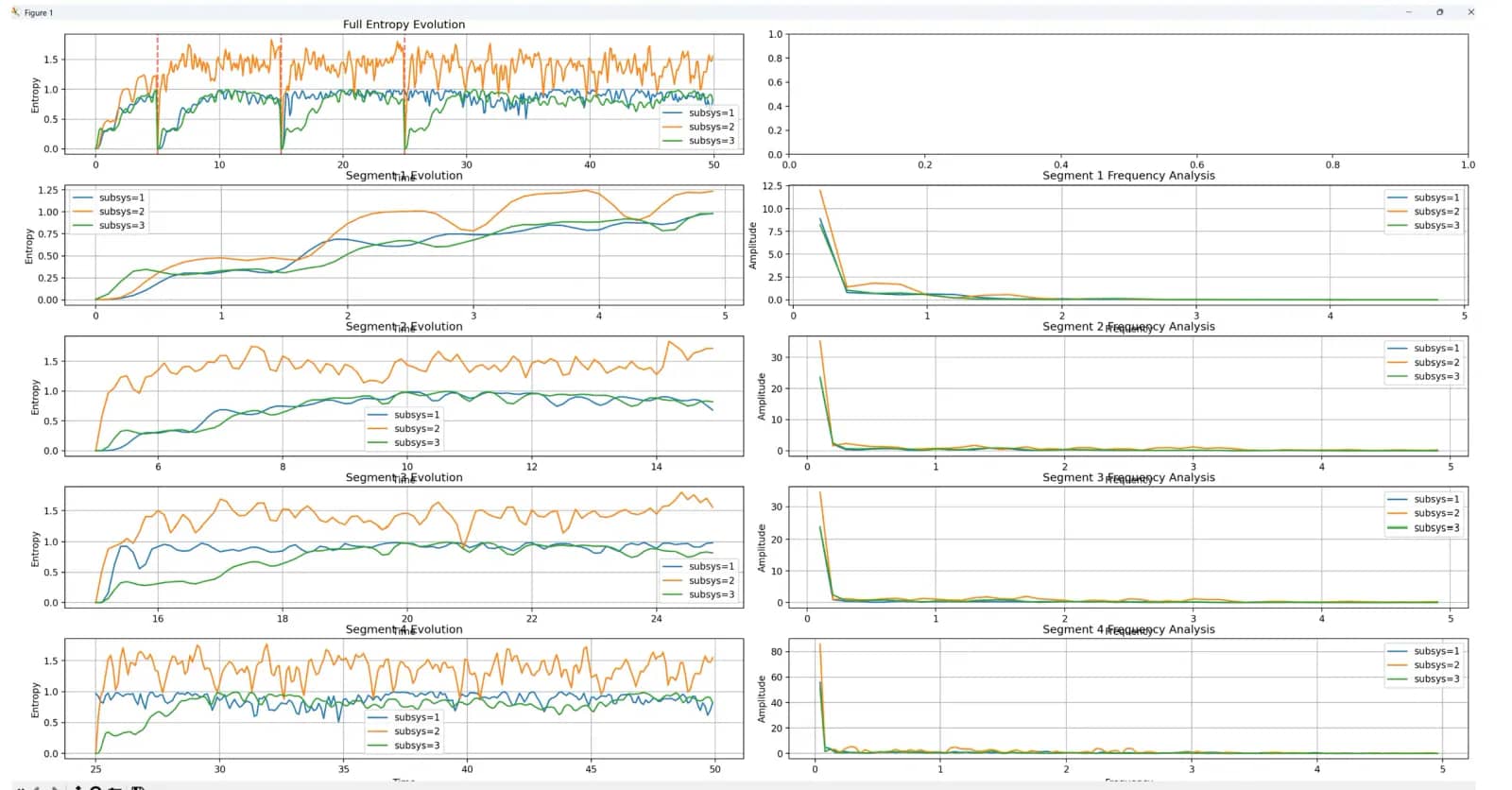Click inside the empty top-right axes
The image size is (1512, 790).
[x=1127, y=94]
